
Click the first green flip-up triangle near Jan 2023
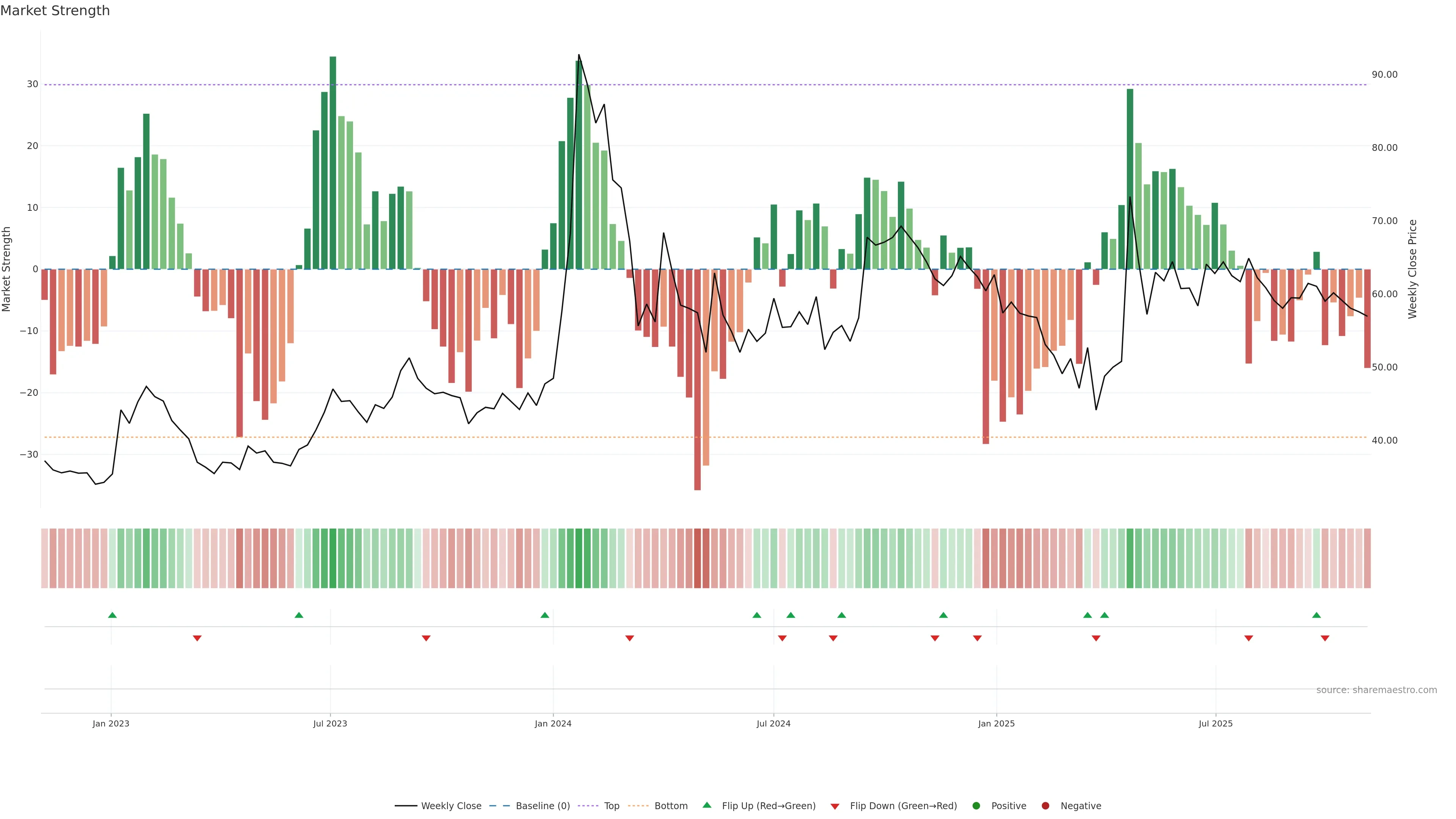[x=113, y=615]
